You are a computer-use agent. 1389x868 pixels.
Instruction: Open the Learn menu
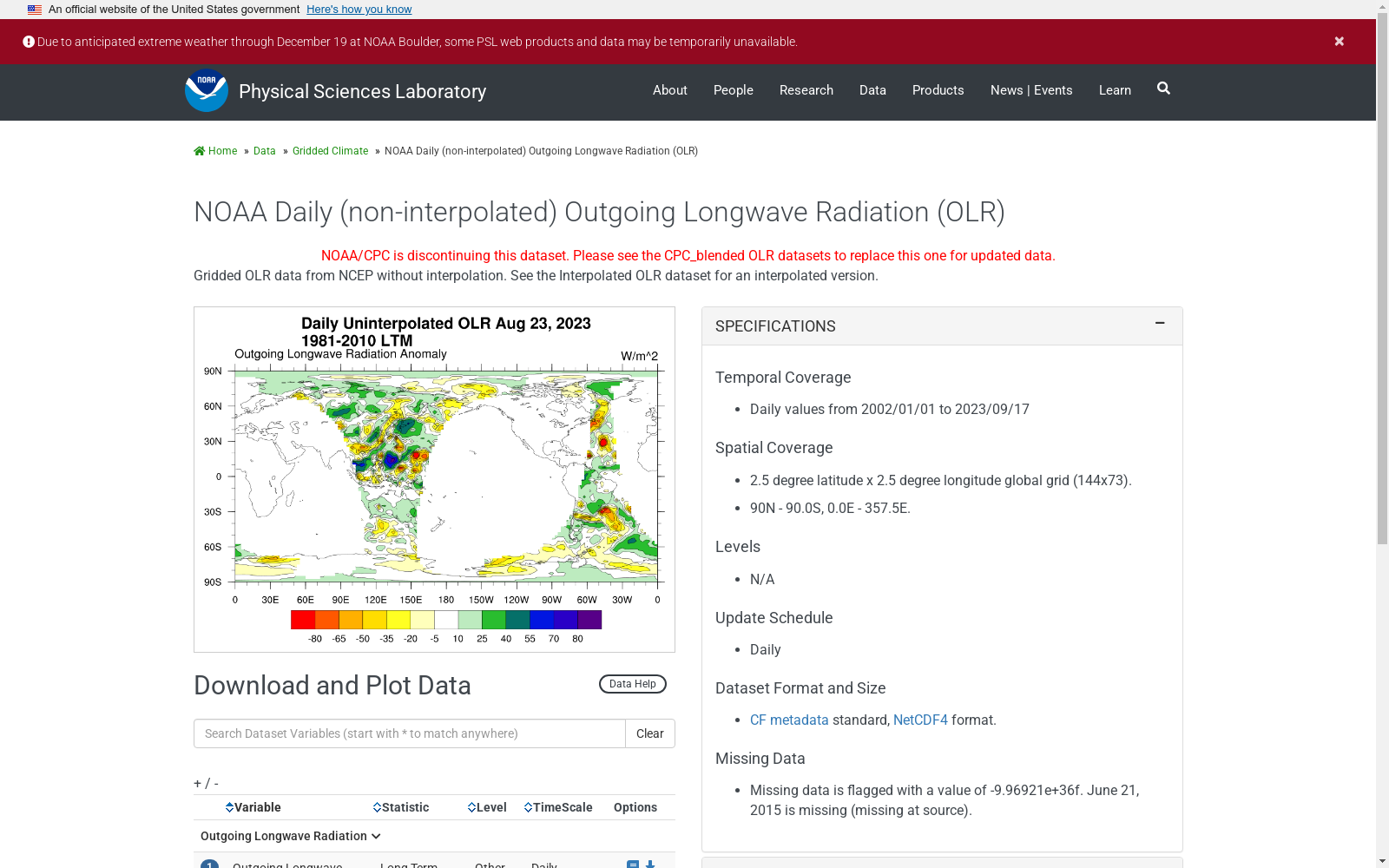pos(1115,90)
